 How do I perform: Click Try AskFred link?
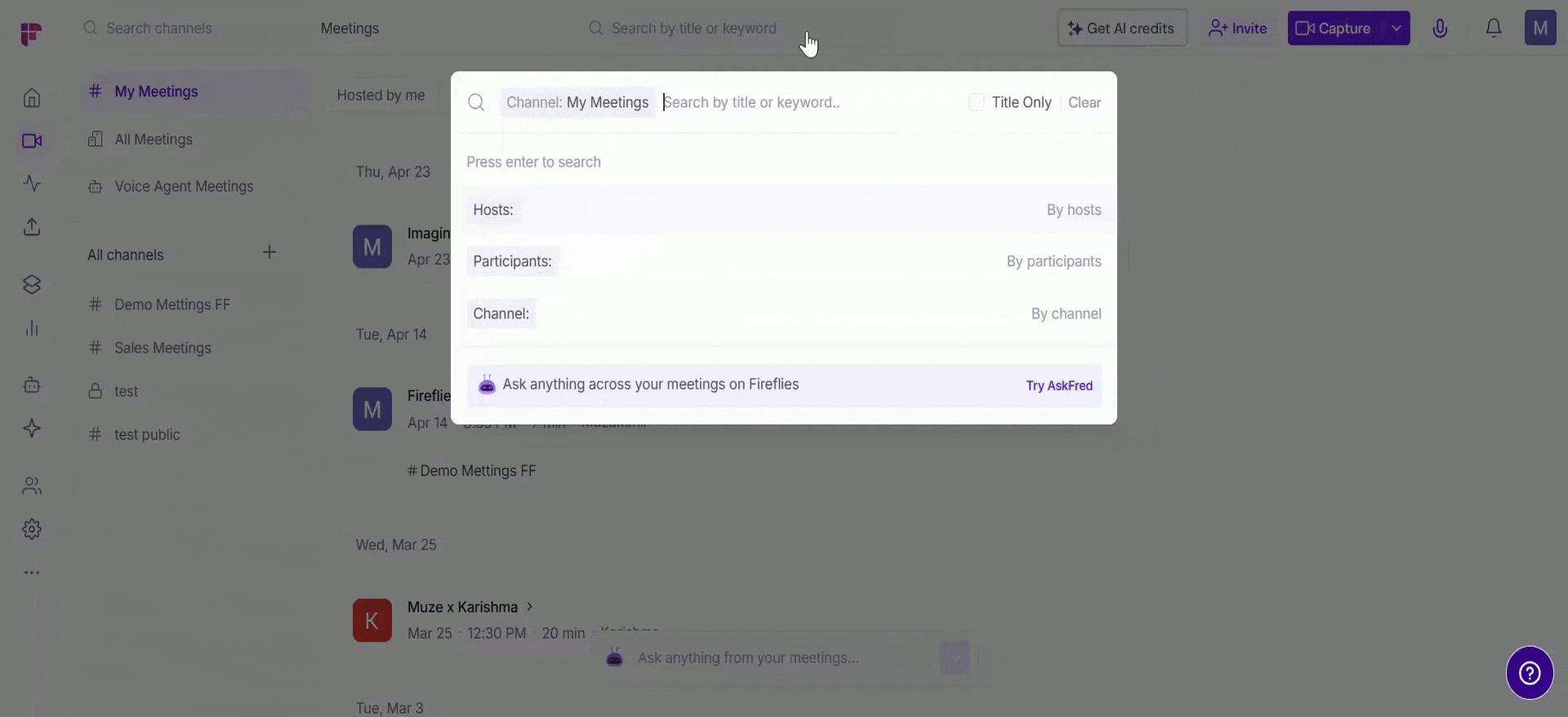click(x=1059, y=385)
